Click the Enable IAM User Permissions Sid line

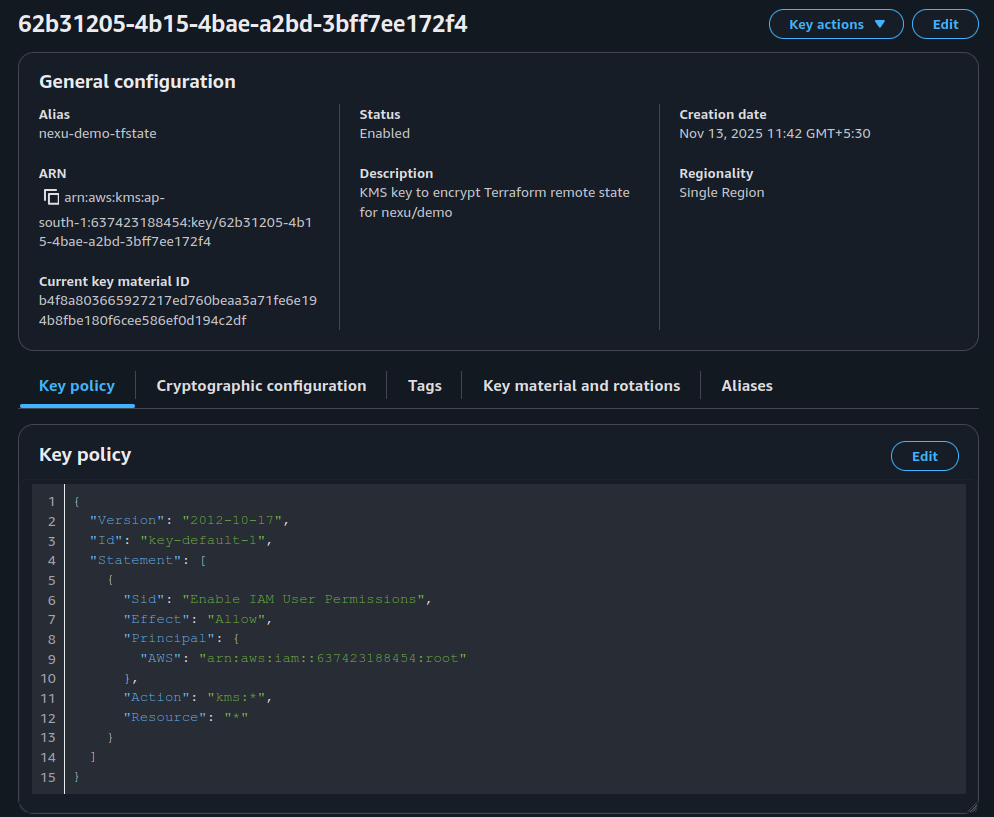[274, 600]
